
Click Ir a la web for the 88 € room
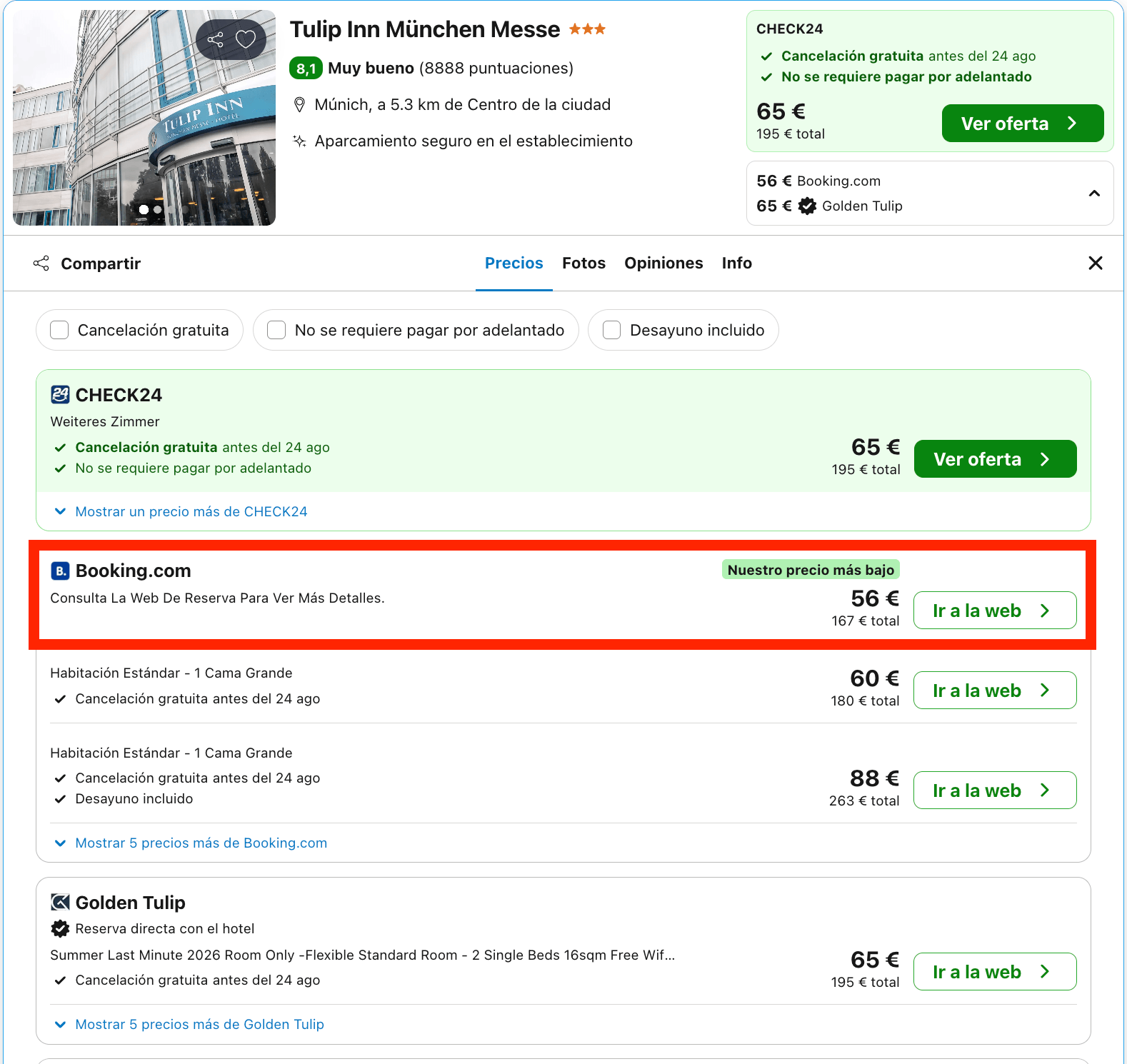click(995, 790)
